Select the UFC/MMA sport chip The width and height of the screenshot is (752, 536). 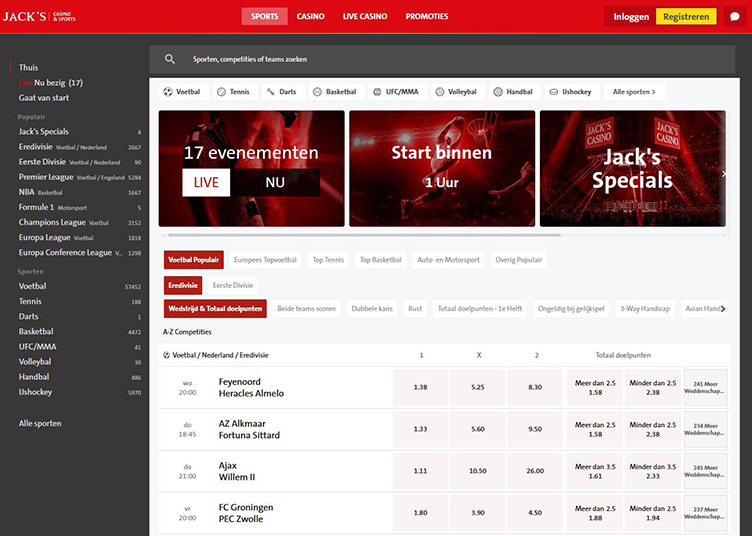coord(396,92)
